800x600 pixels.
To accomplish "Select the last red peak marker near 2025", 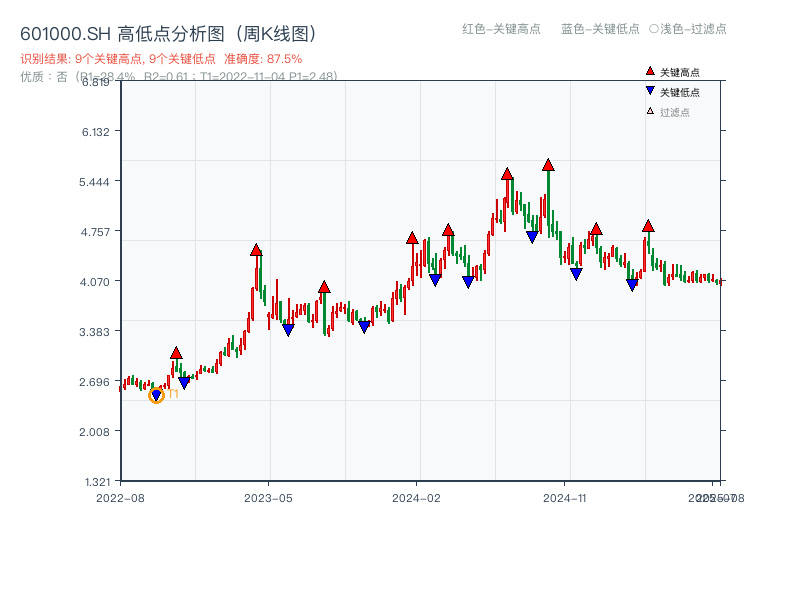I will pos(648,226).
